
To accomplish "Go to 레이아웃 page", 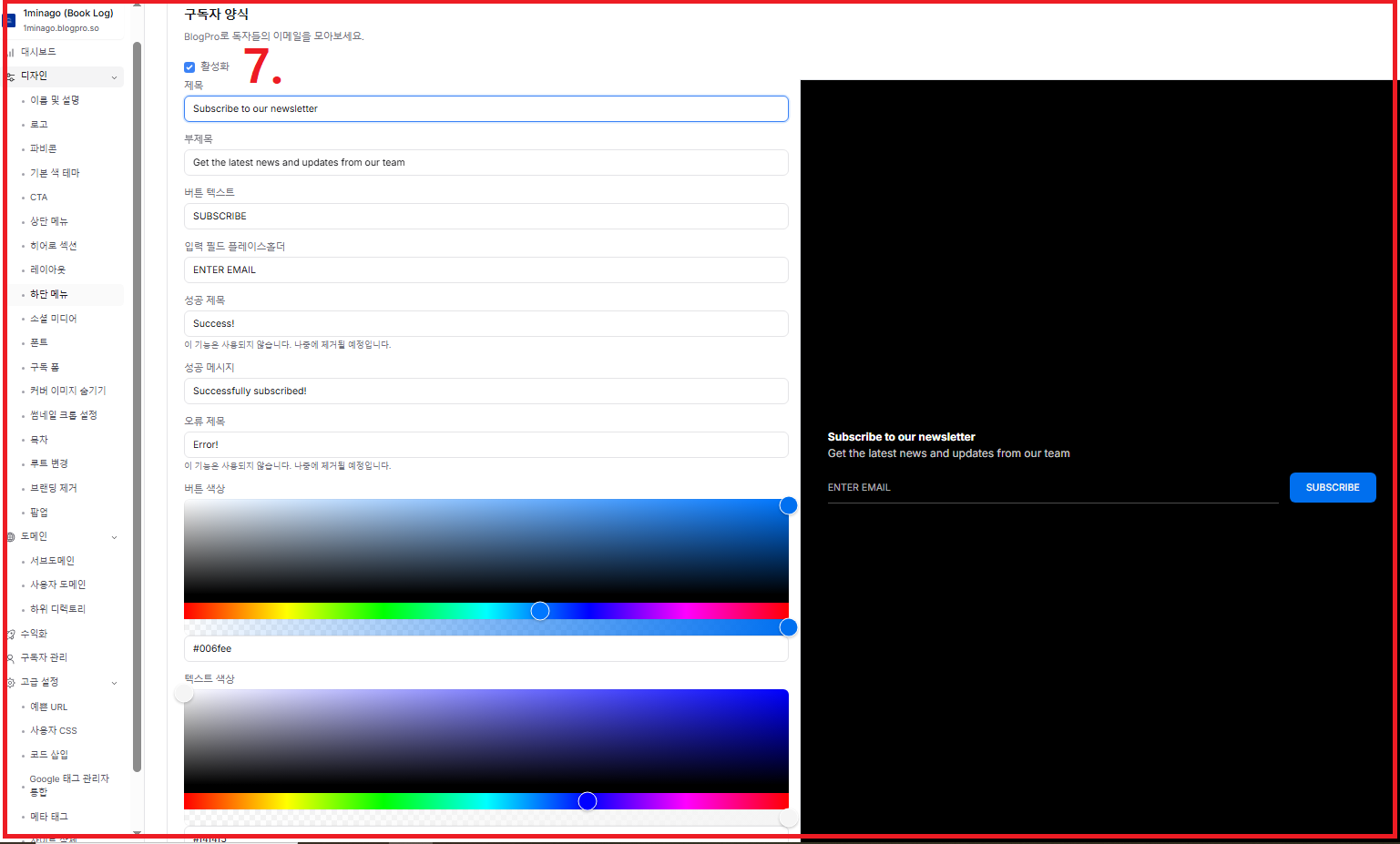I will [47, 269].
